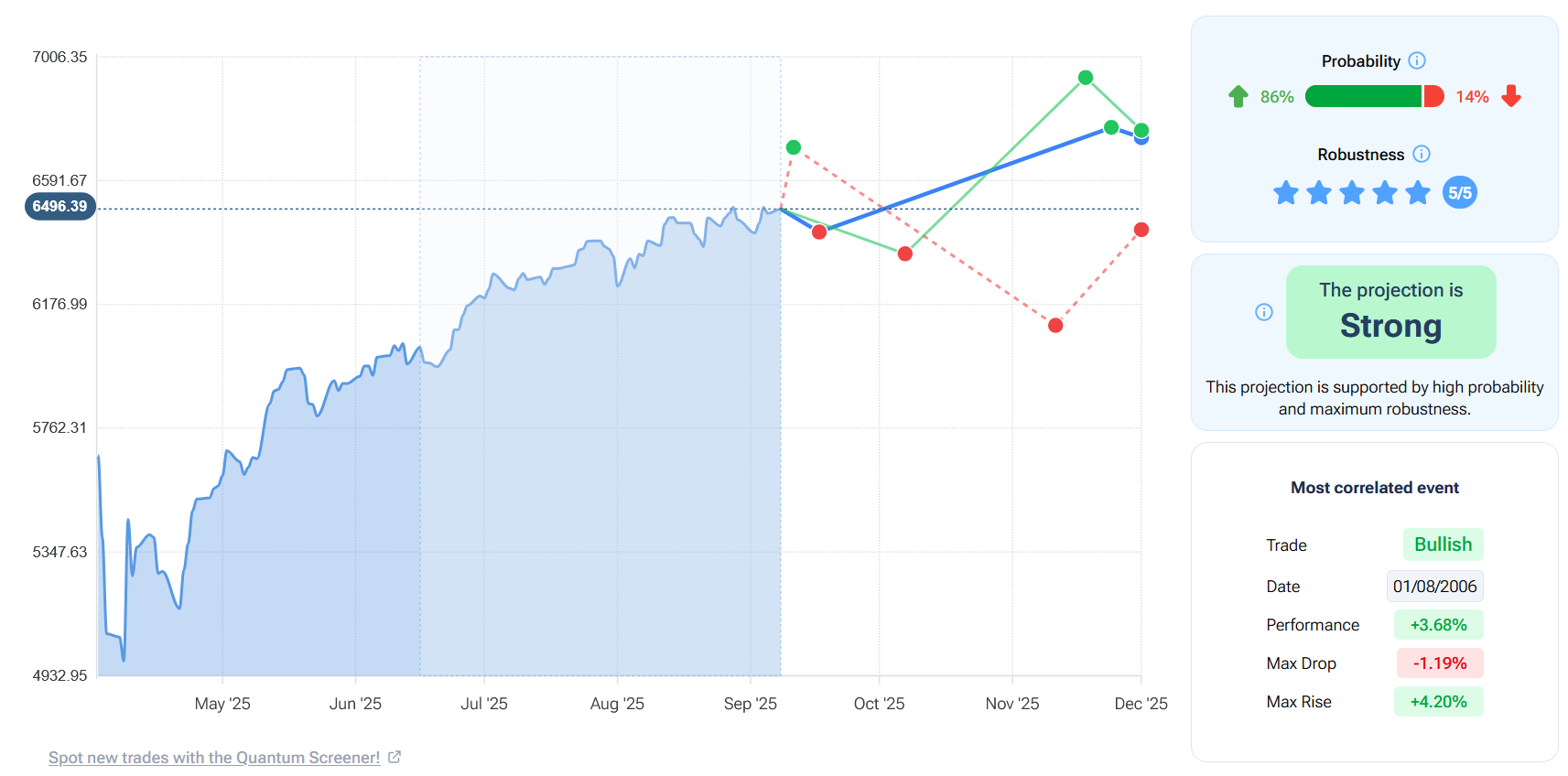Click the external link icon after Quantum Screener
1568x776 pixels.
(395, 756)
